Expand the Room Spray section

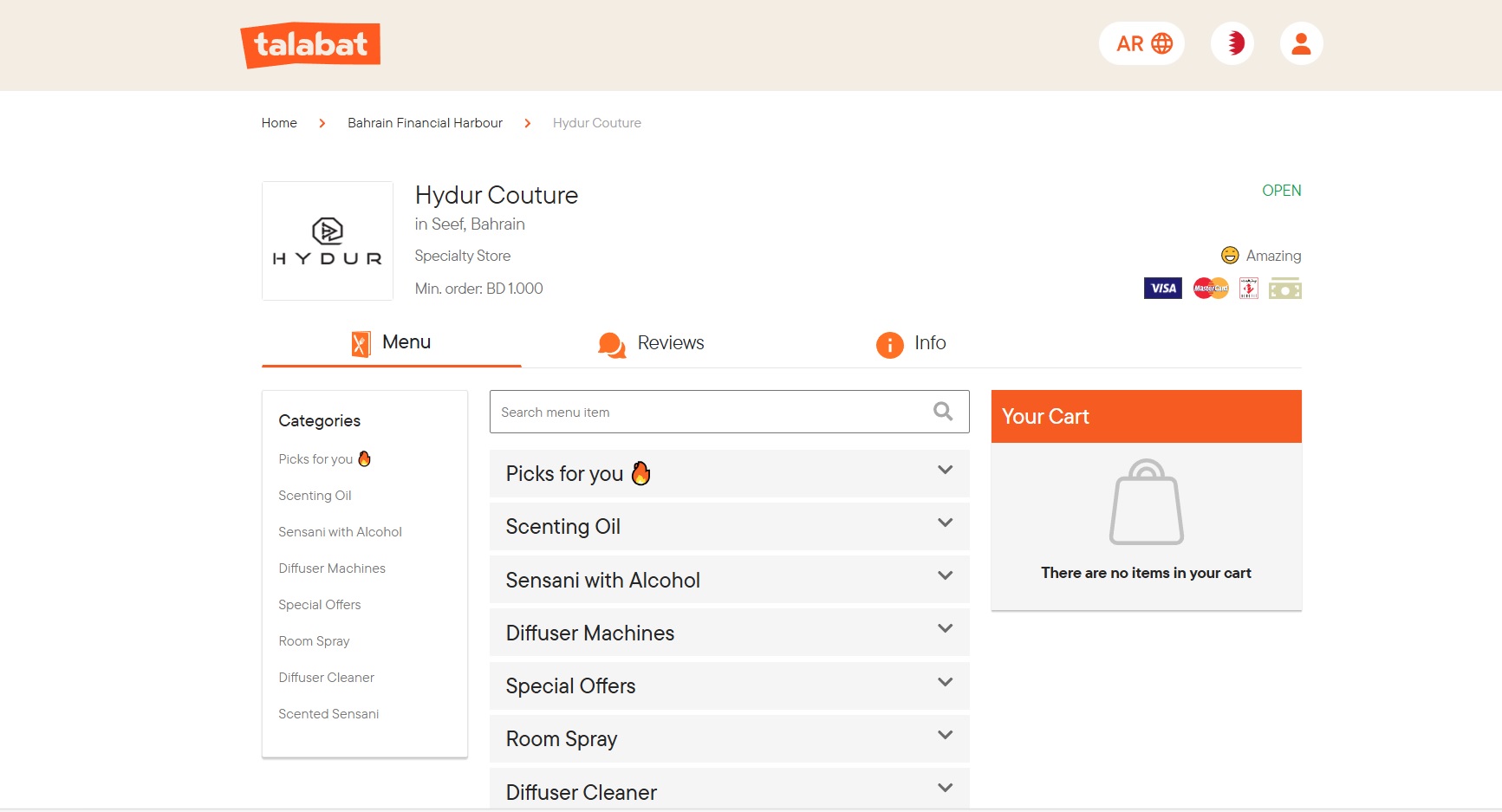point(730,738)
